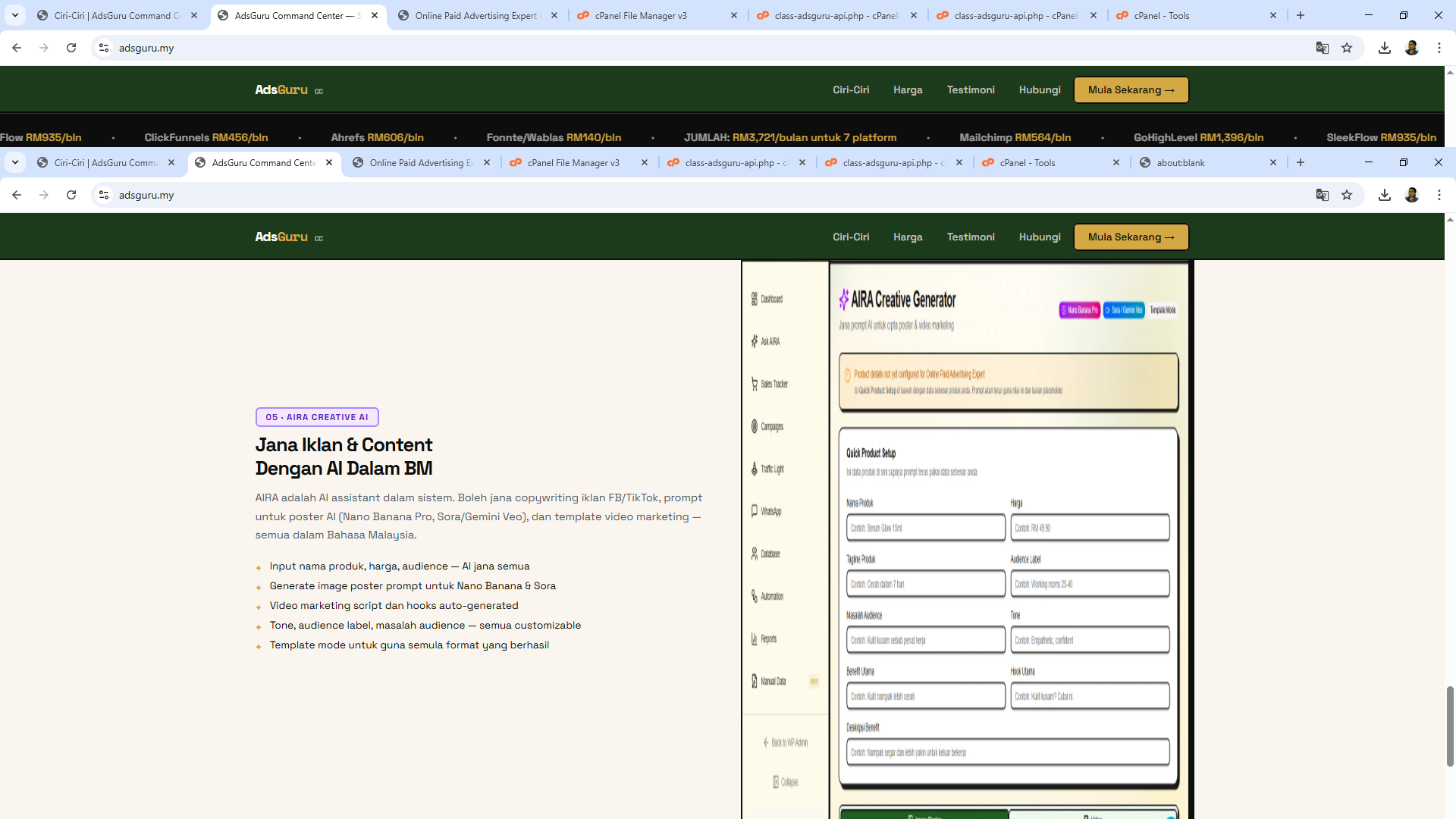Open the Reports bar chart icon

coord(755,639)
